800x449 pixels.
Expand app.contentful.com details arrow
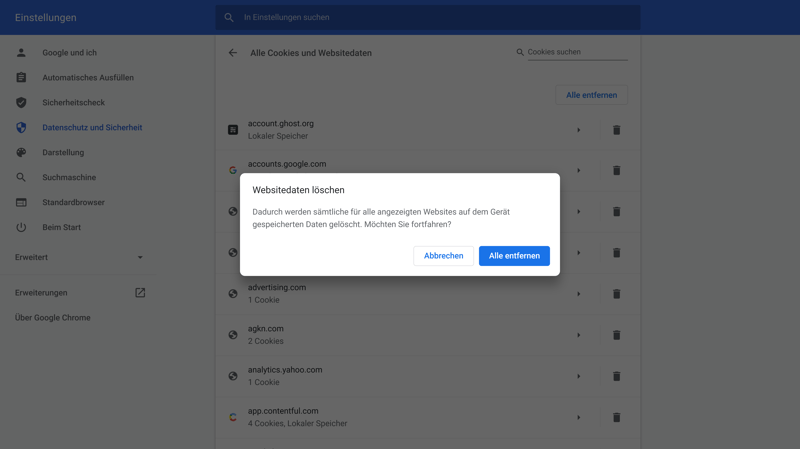click(578, 417)
